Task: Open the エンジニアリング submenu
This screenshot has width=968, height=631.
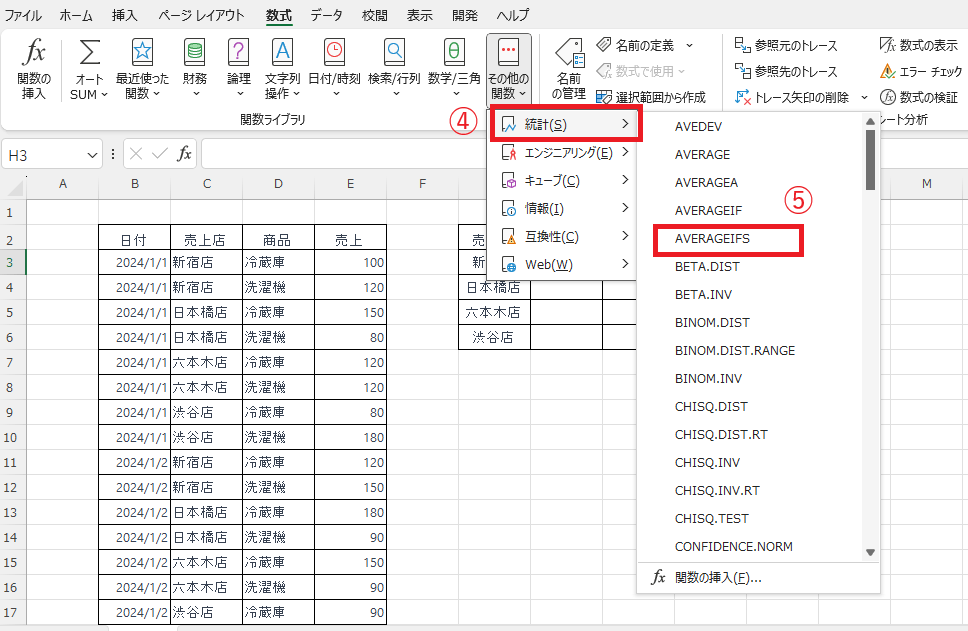Action: (x=567, y=153)
